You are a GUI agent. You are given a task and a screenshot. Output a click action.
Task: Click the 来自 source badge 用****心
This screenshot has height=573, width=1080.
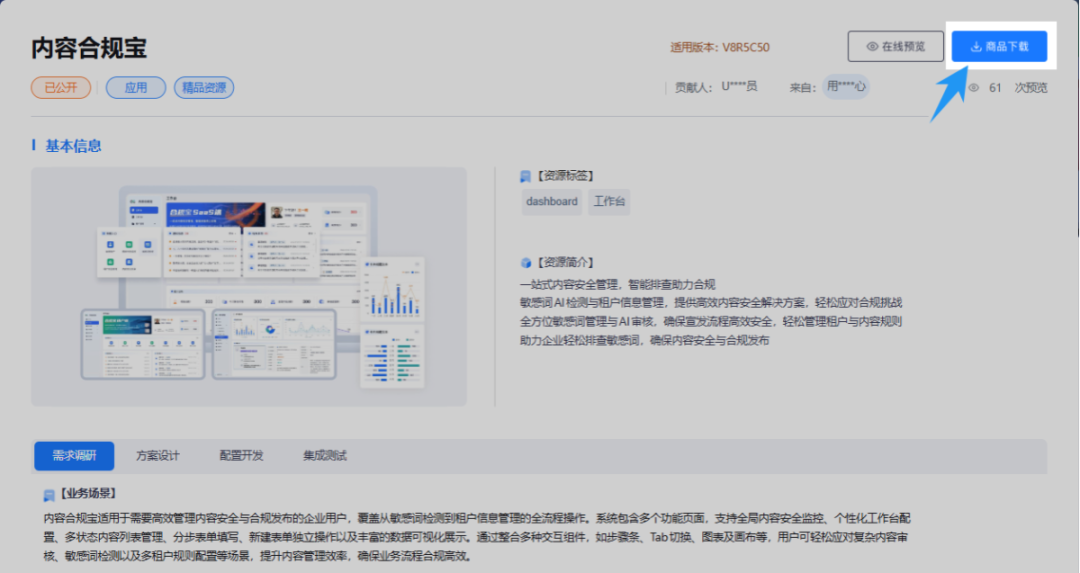point(846,87)
